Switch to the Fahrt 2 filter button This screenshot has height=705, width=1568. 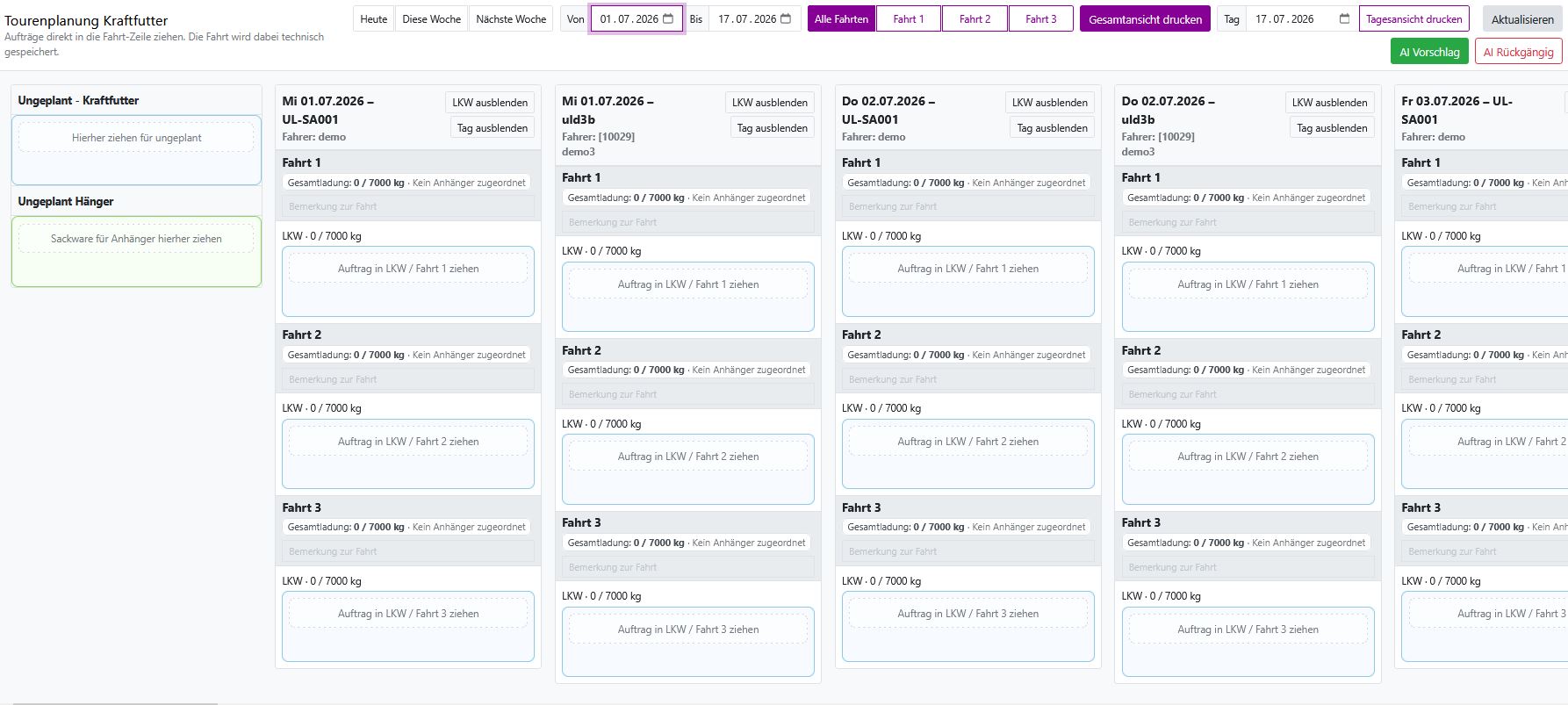coord(975,18)
